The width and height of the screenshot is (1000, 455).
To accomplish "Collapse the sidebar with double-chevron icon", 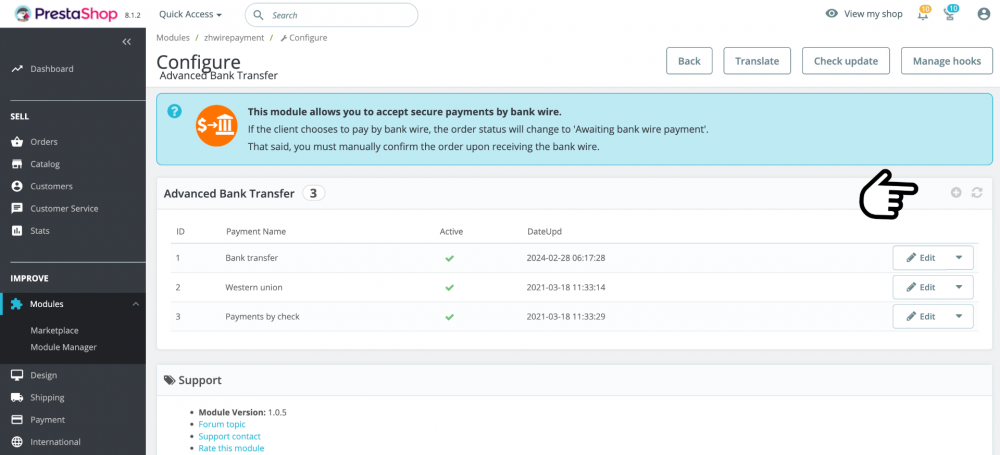I will [x=127, y=42].
